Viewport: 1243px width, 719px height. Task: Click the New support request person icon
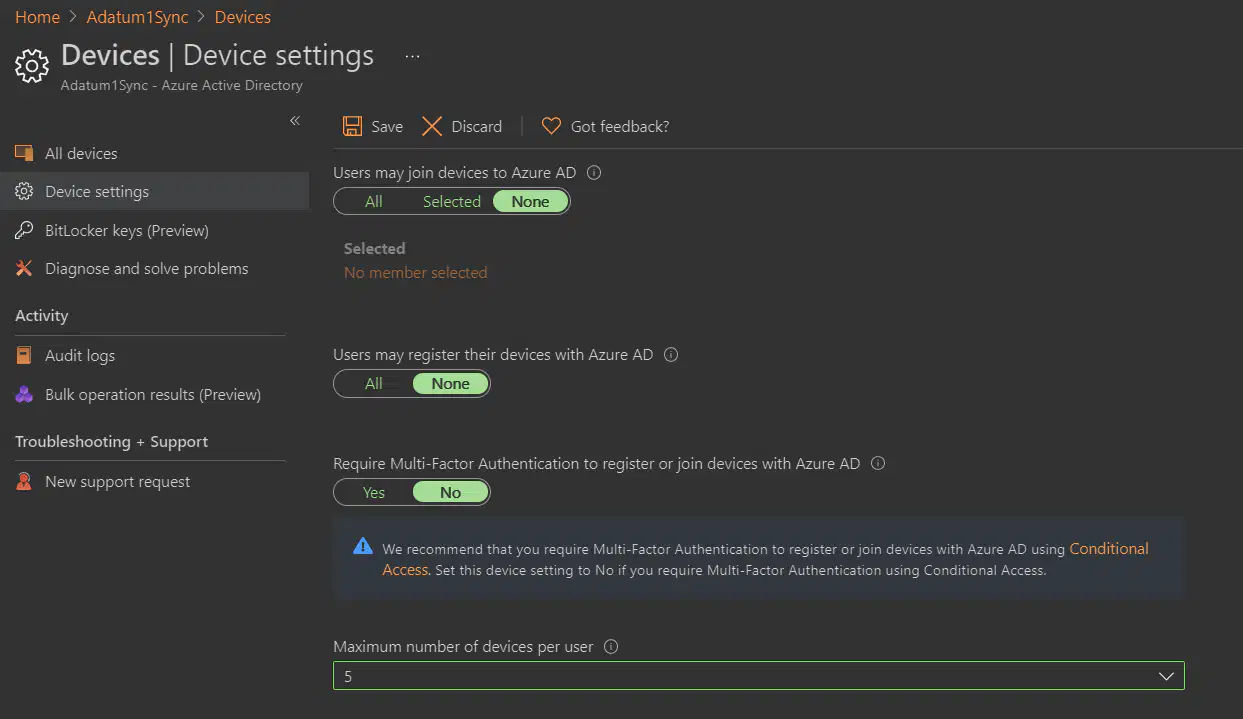tap(24, 481)
